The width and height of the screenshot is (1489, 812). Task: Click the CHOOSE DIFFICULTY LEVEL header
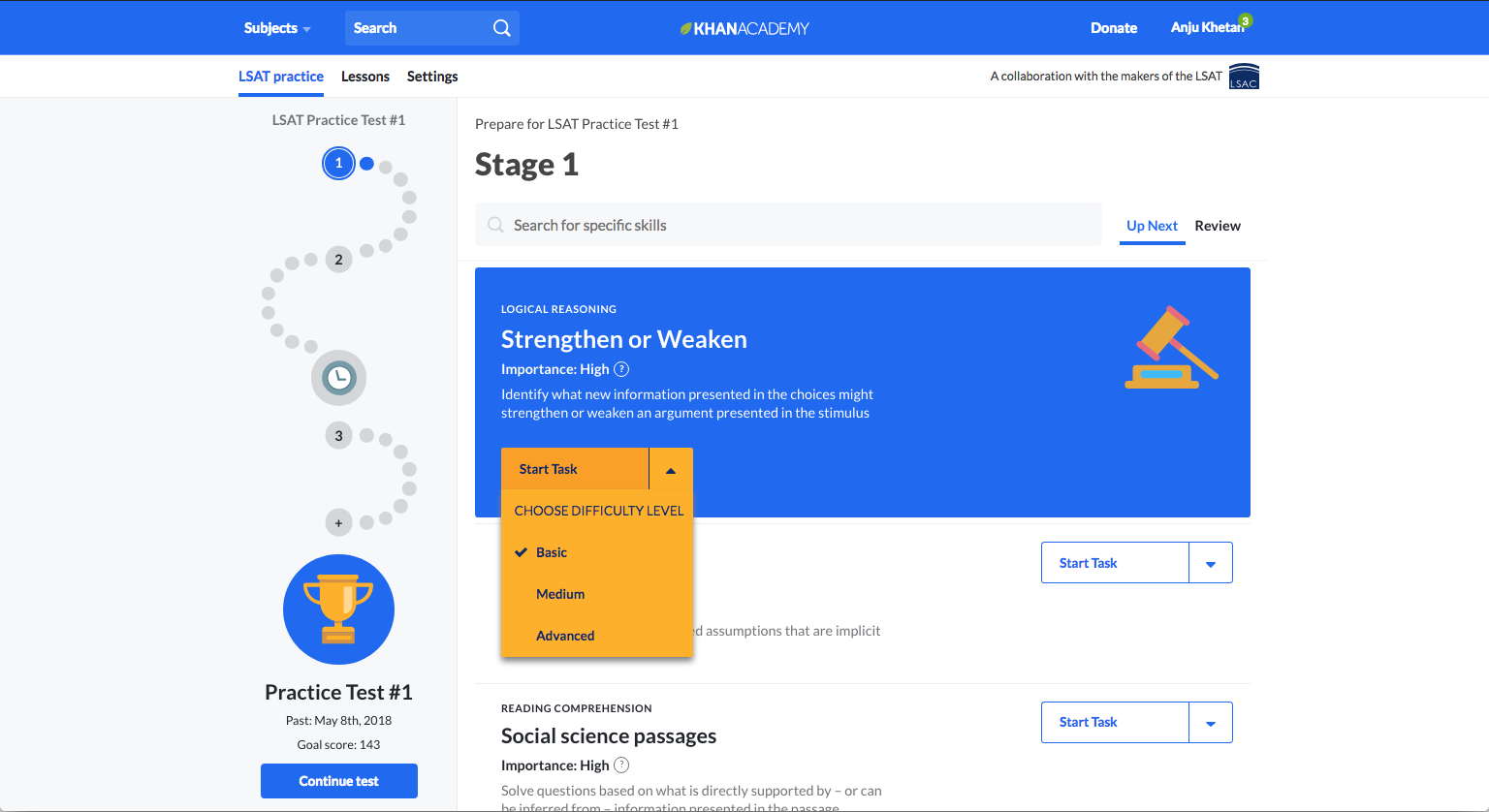point(598,511)
